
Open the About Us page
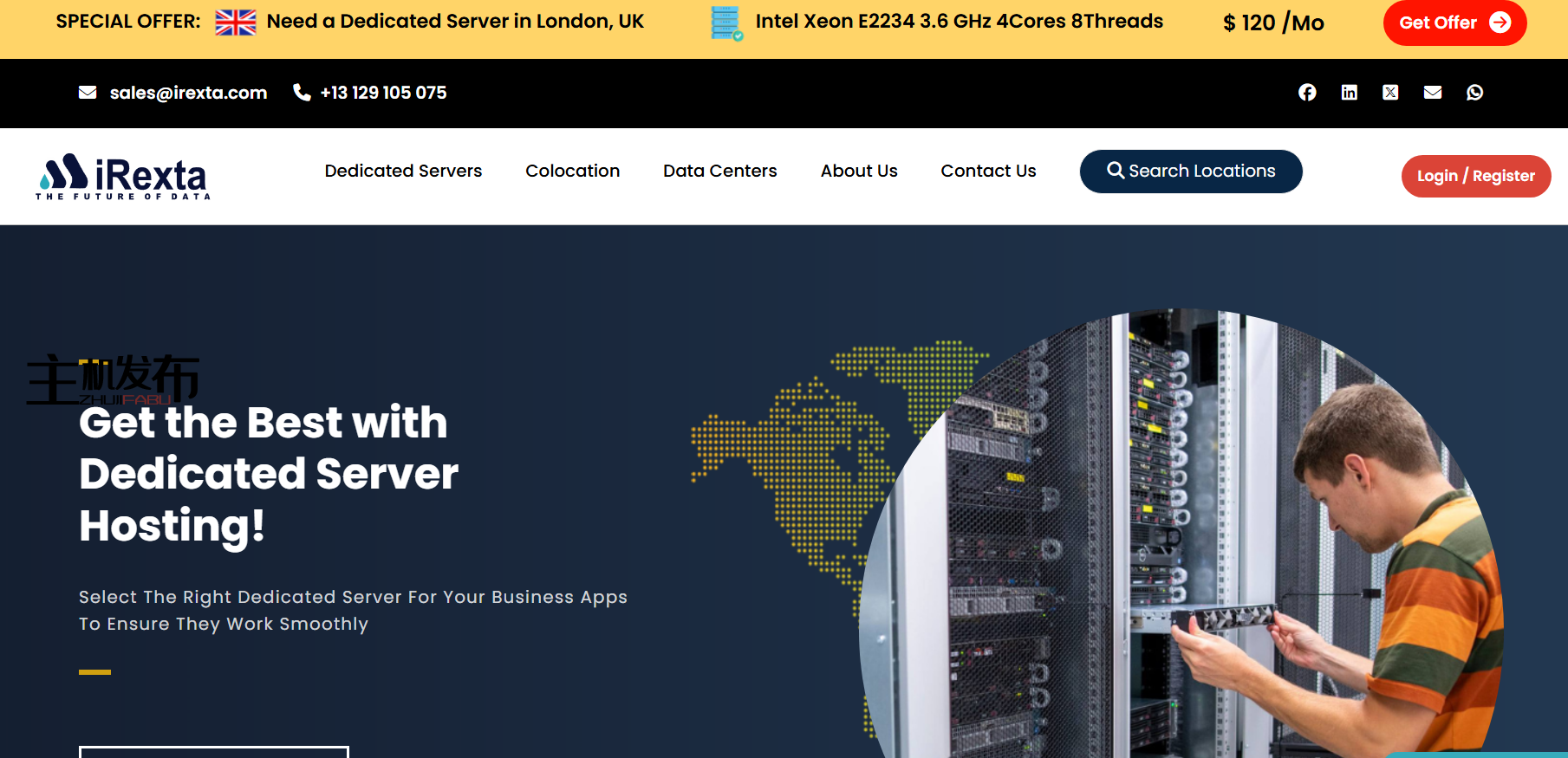click(x=858, y=172)
